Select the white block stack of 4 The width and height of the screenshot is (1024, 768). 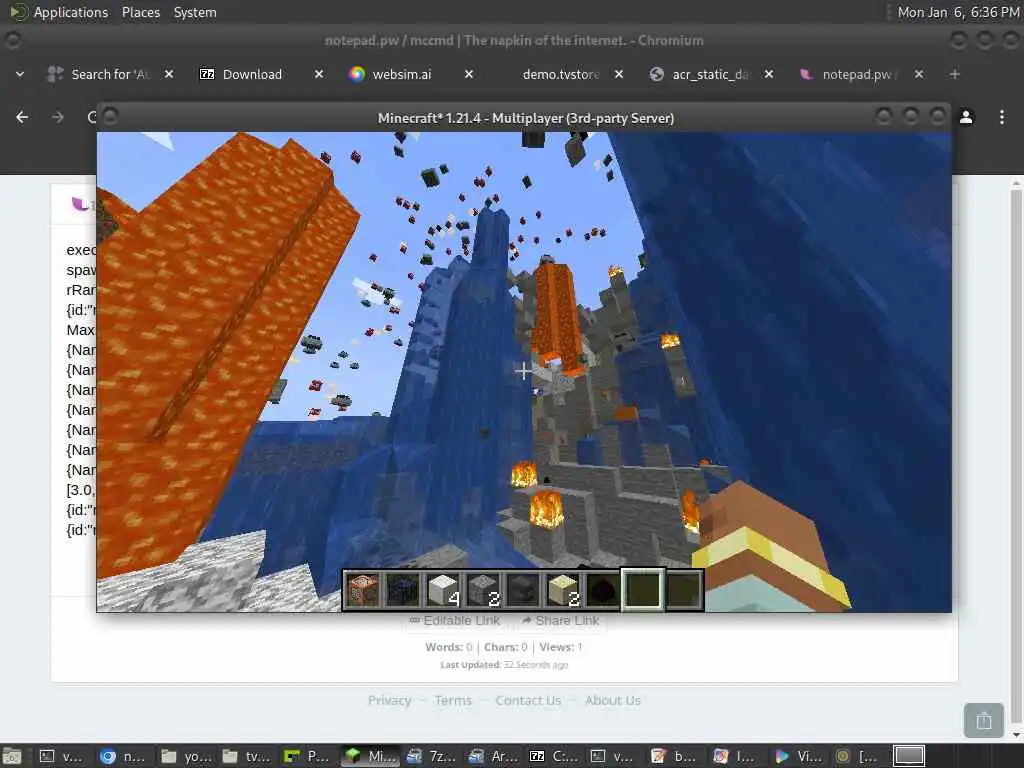[x=443, y=590]
